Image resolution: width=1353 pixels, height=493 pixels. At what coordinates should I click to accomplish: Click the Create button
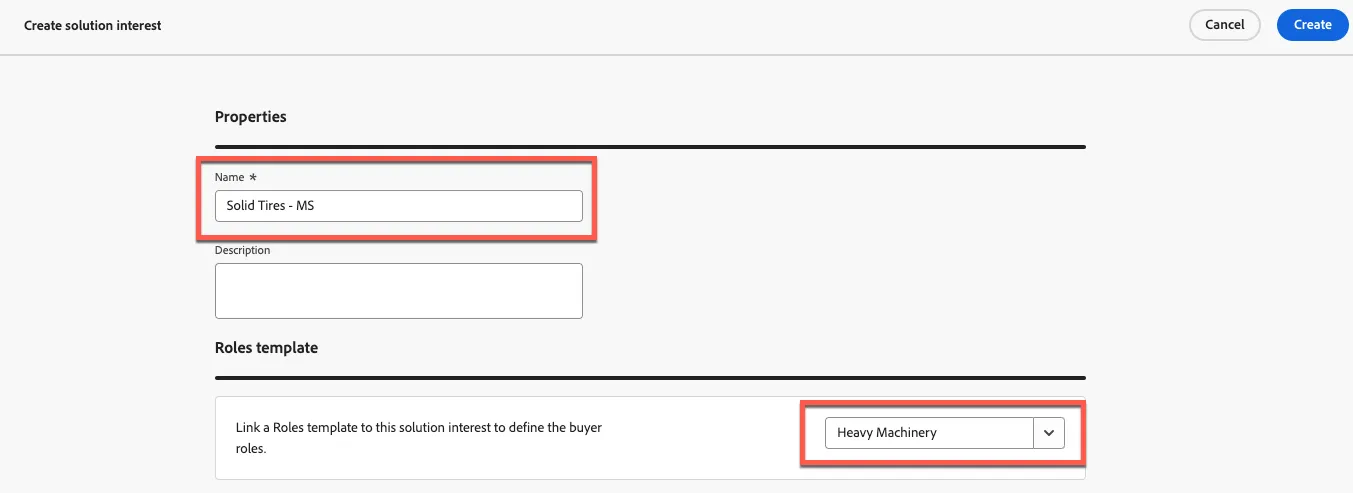pos(1312,25)
